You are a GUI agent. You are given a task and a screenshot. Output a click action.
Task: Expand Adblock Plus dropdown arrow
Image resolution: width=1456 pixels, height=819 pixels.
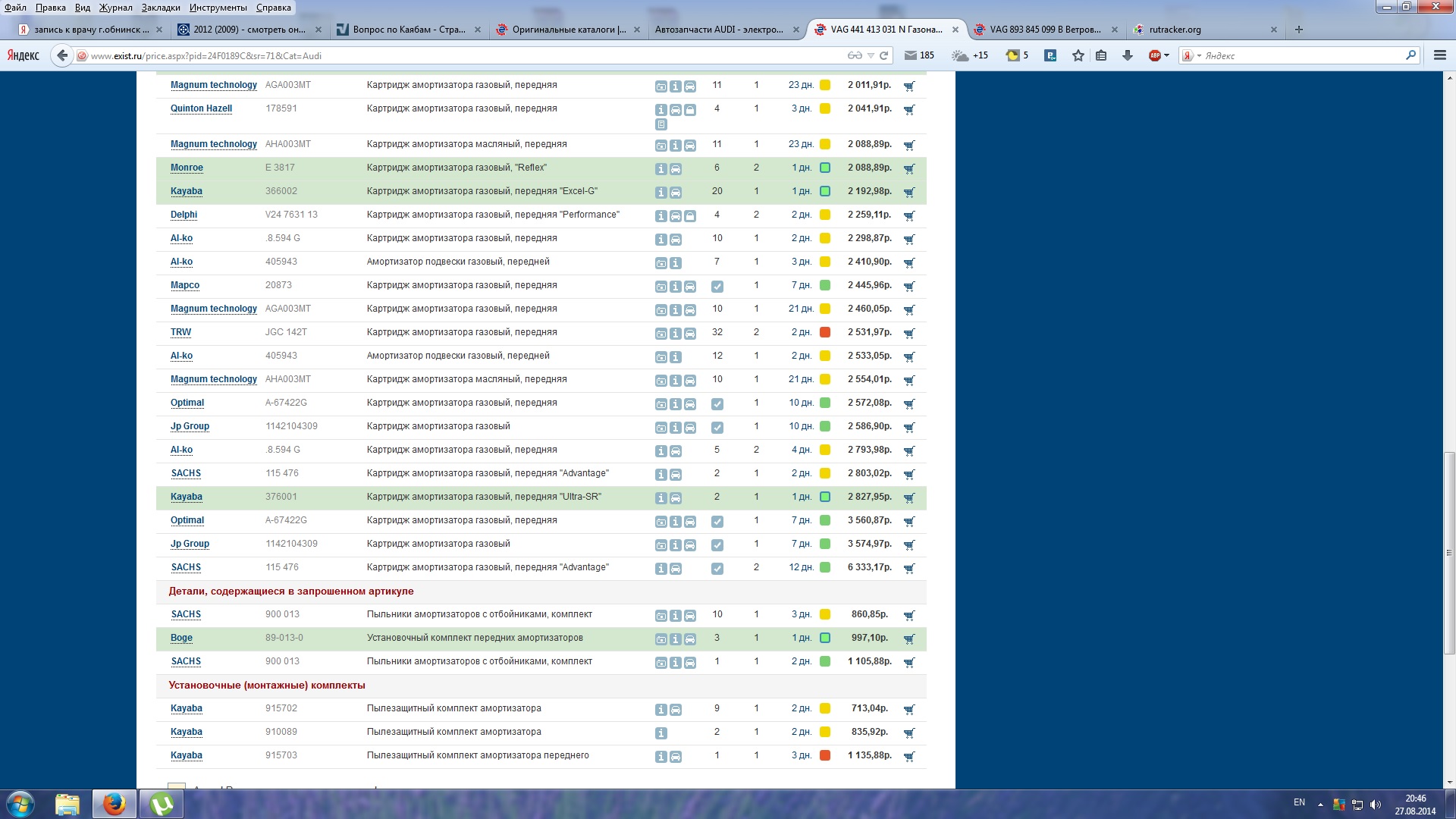point(1166,55)
